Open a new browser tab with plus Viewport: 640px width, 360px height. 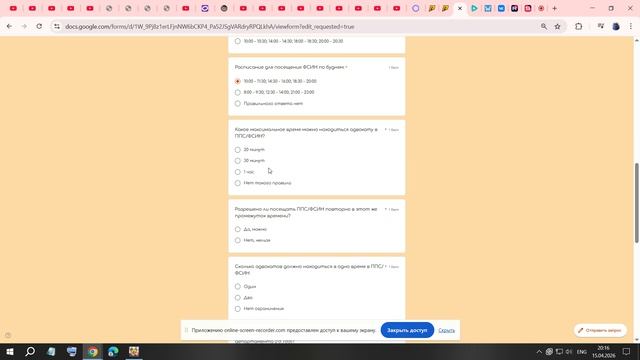point(554,8)
